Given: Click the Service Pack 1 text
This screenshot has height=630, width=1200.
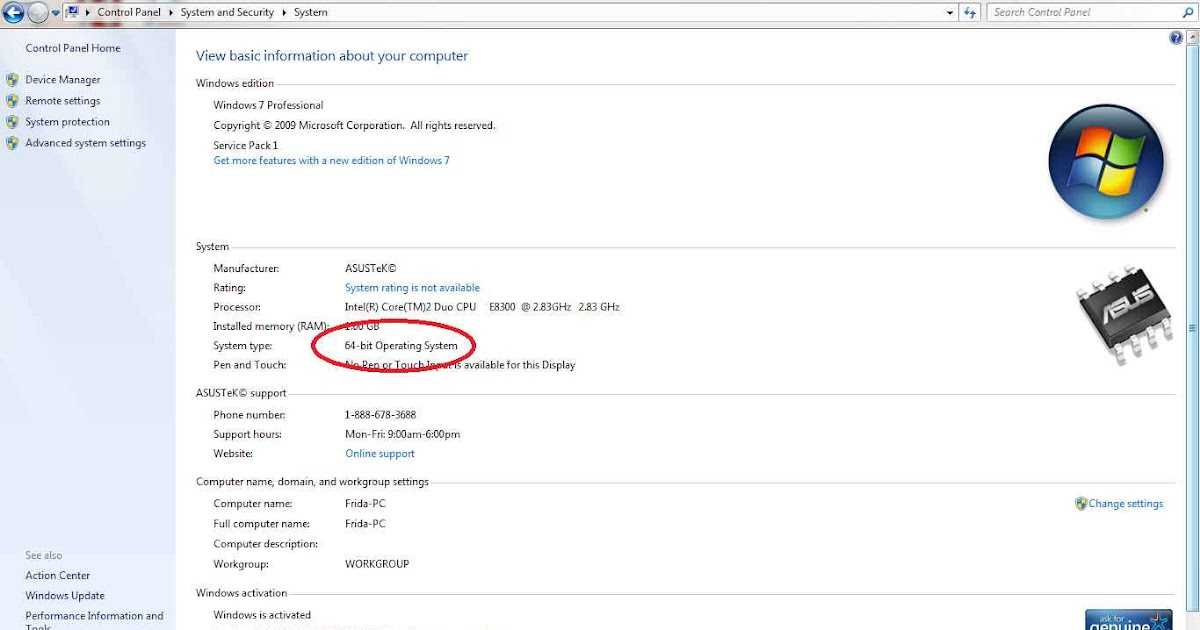Looking at the screenshot, I should (x=246, y=145).
